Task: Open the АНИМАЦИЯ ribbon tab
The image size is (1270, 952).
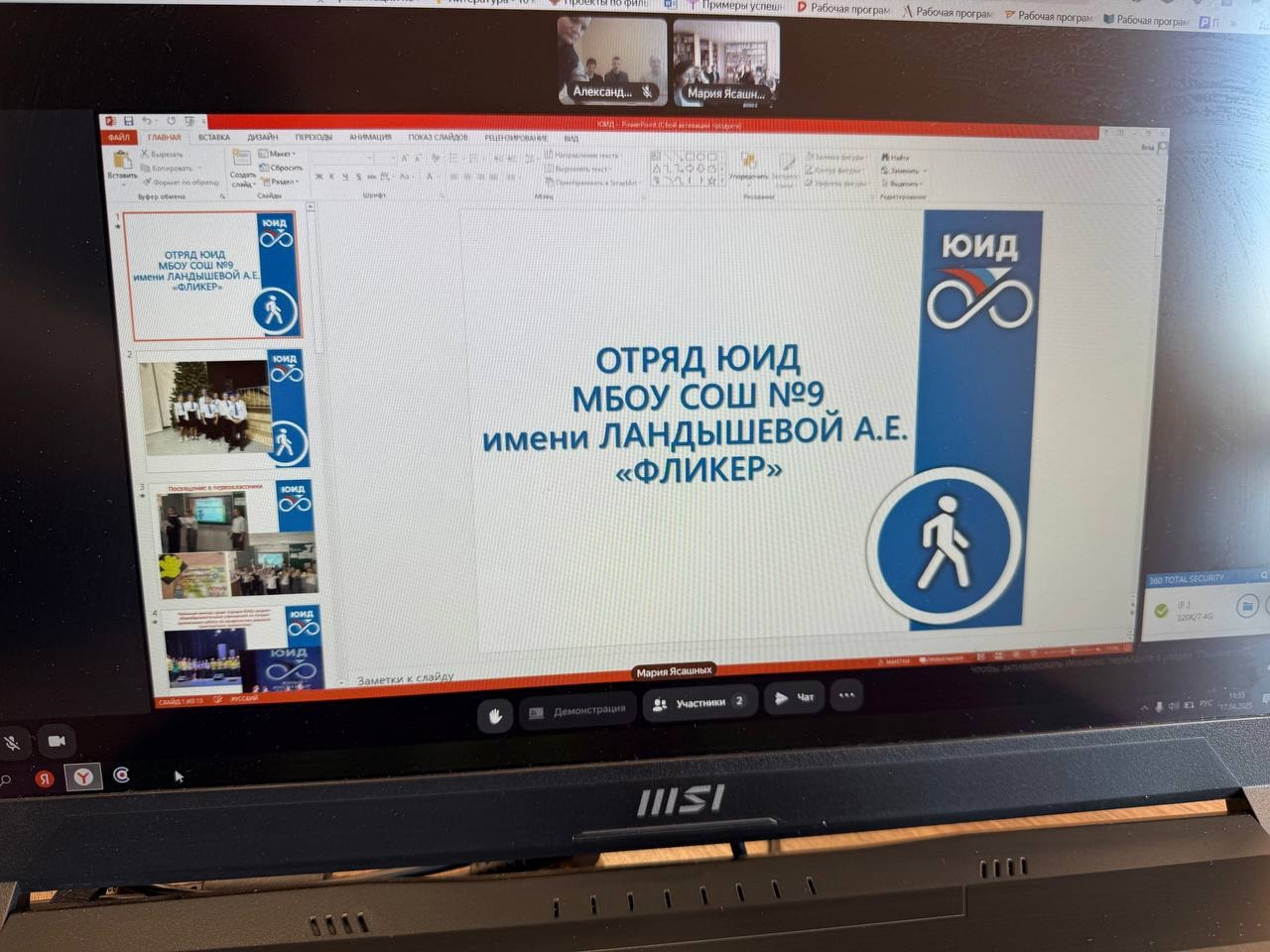Action: coord(370,138)
